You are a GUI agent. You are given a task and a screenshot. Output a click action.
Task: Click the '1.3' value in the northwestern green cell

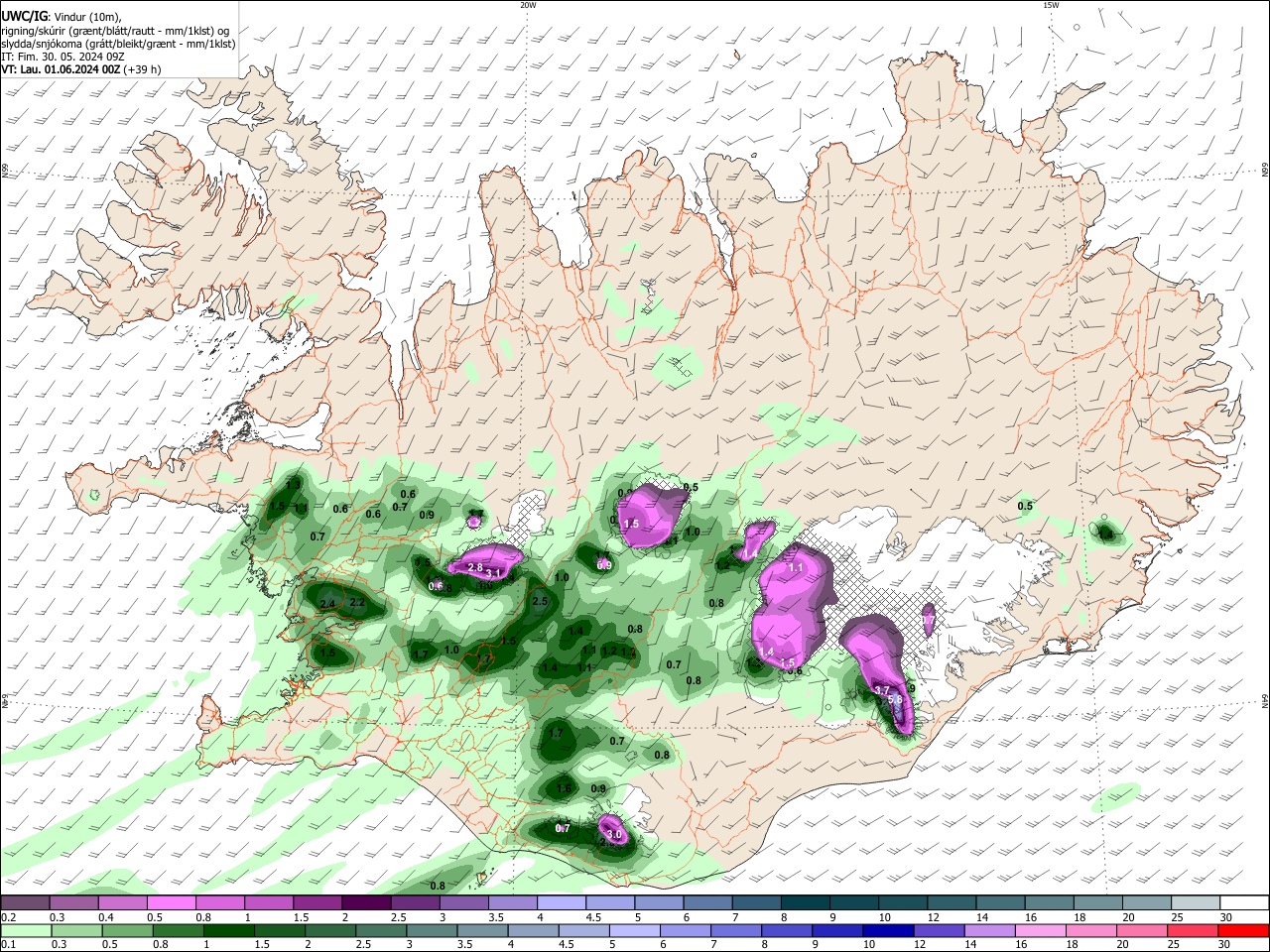pos(294,483)
